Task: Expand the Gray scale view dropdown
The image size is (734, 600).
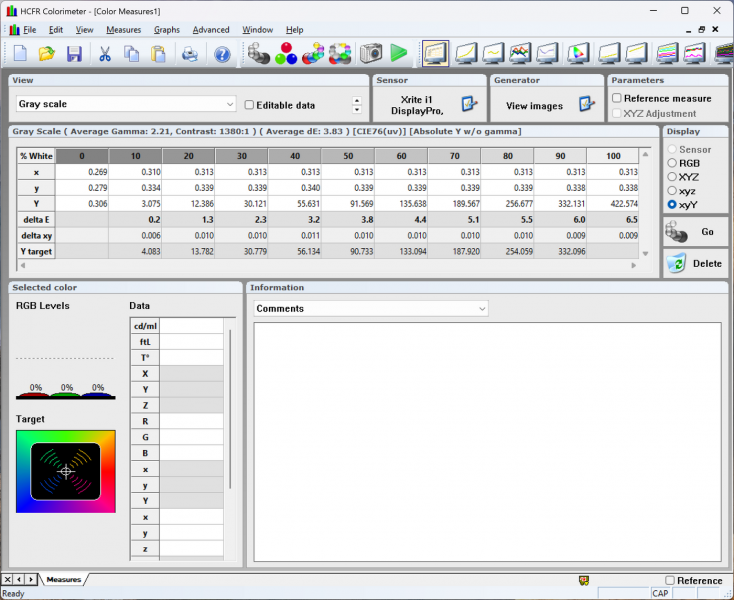Action: pos(230,104)
